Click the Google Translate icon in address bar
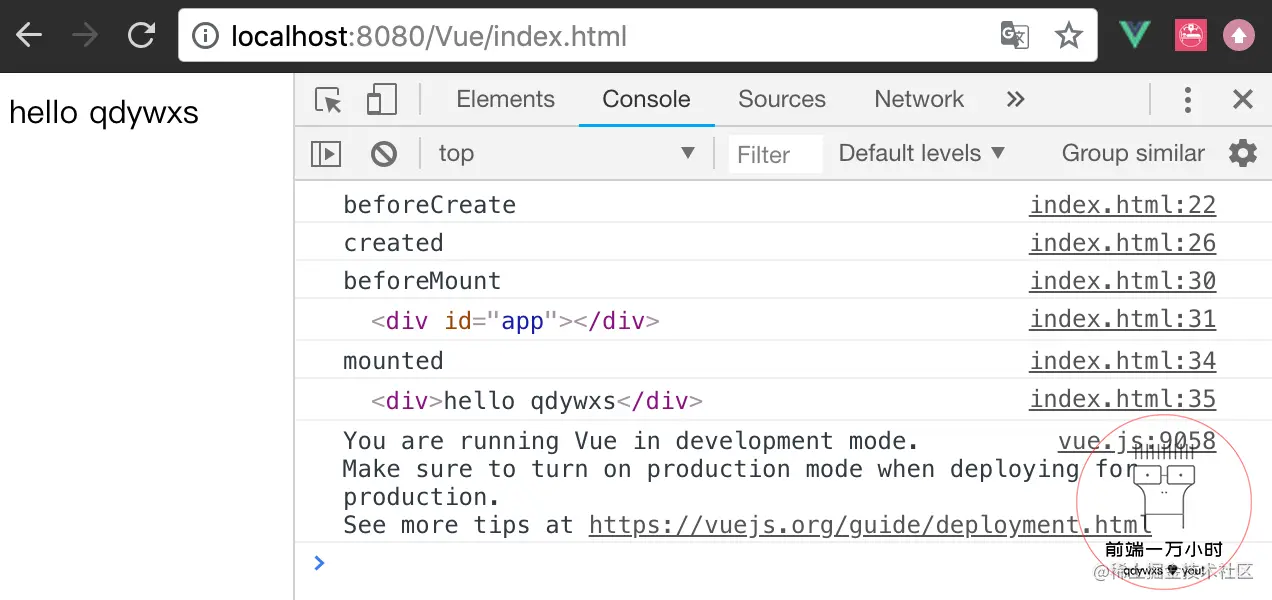The height and width of the screenshot is (600, 1272). (1014, 34)
